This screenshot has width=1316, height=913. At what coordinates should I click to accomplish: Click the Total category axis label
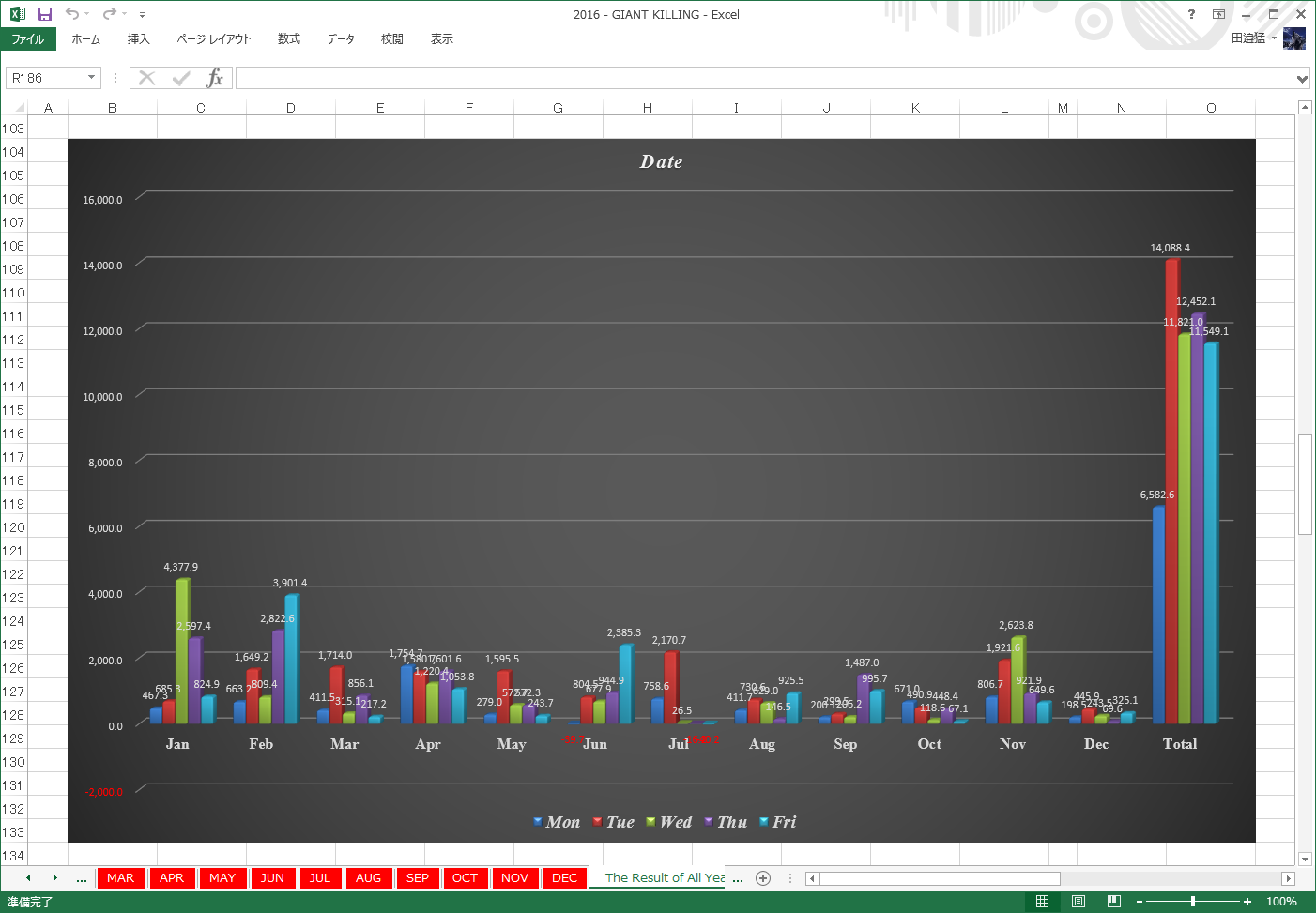coord(1180,744)
